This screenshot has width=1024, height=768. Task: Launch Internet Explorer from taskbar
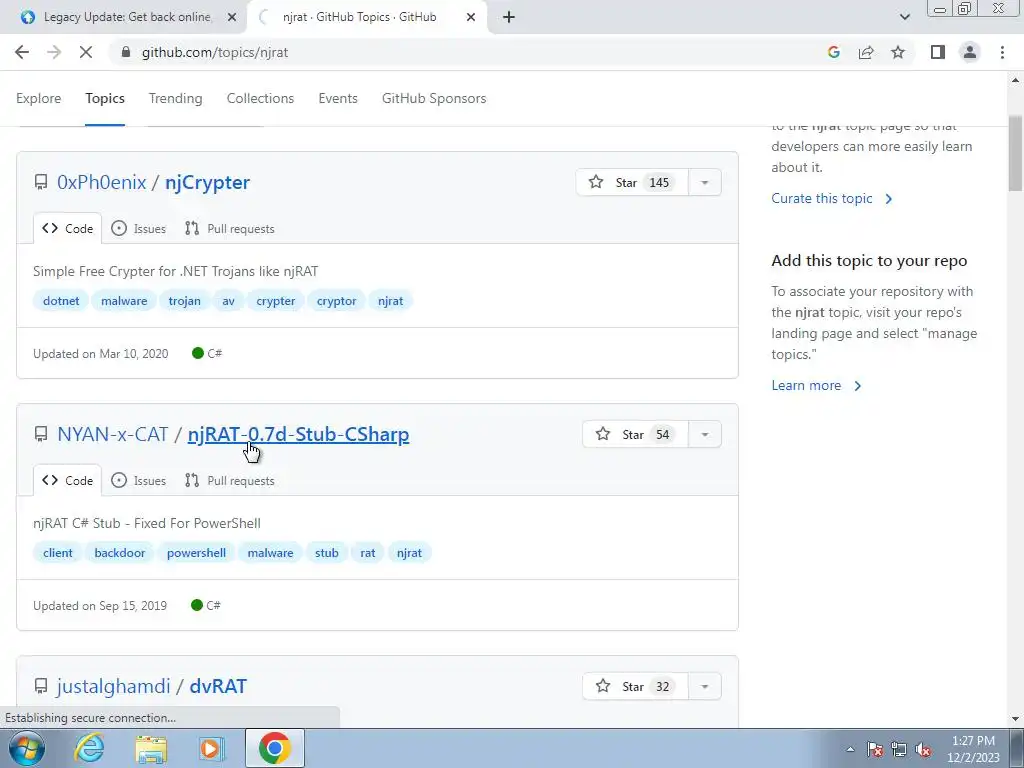(89, 748)
